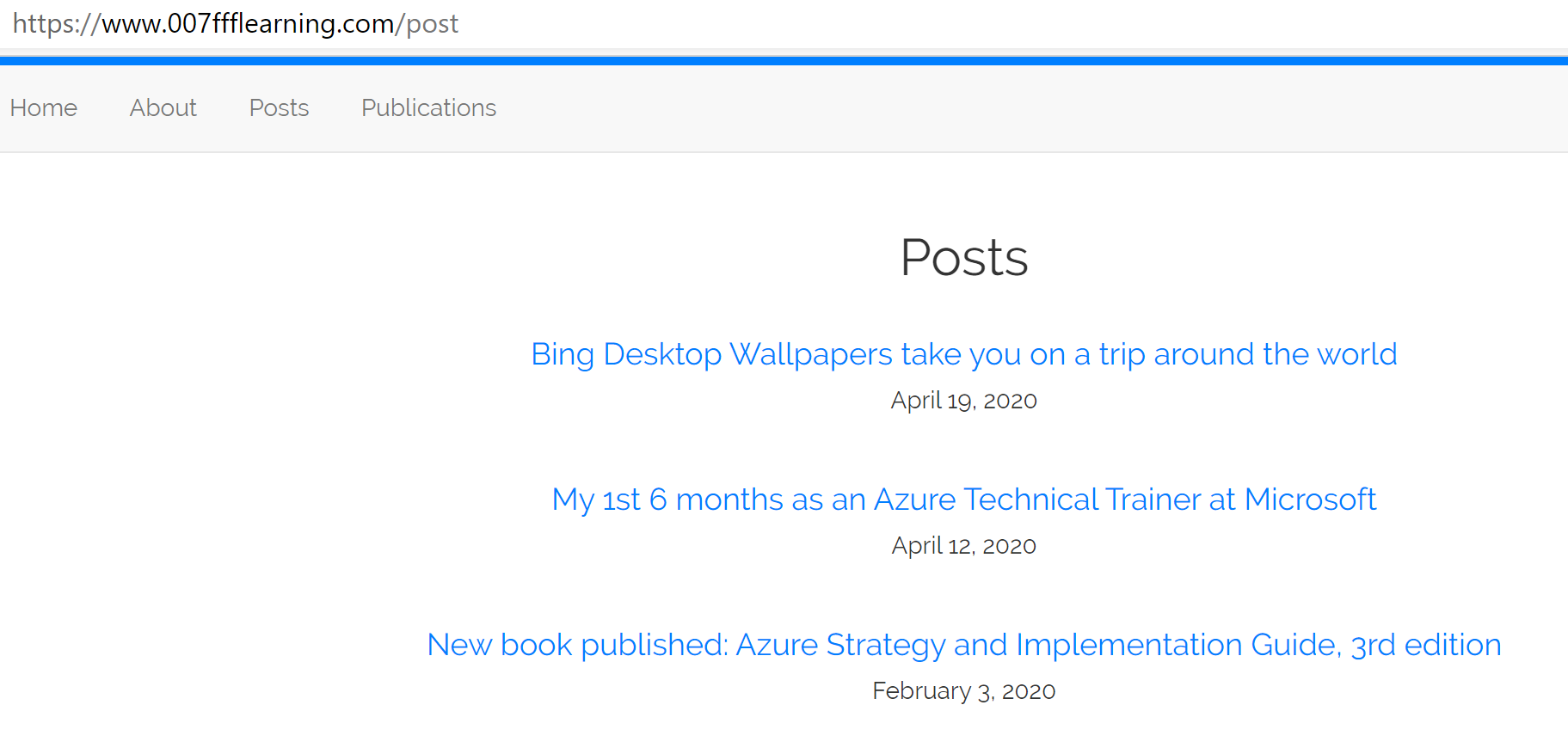Click the "post" path segment in the URL
The image size is (1568, 754).
[433, 23]
